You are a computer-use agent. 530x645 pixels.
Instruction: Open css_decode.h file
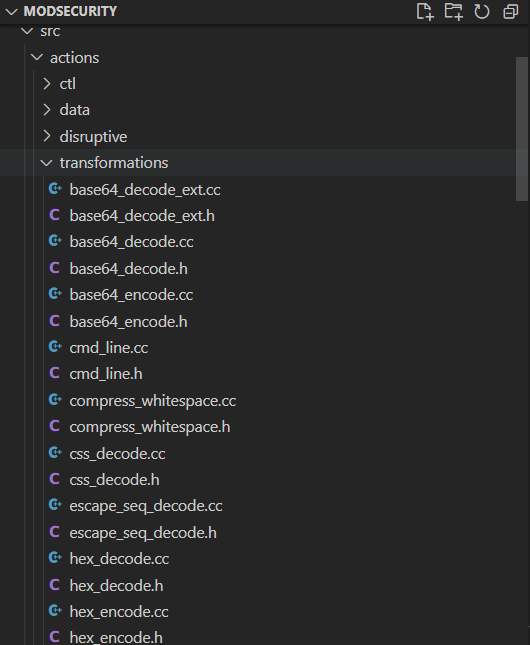point(114,480)
